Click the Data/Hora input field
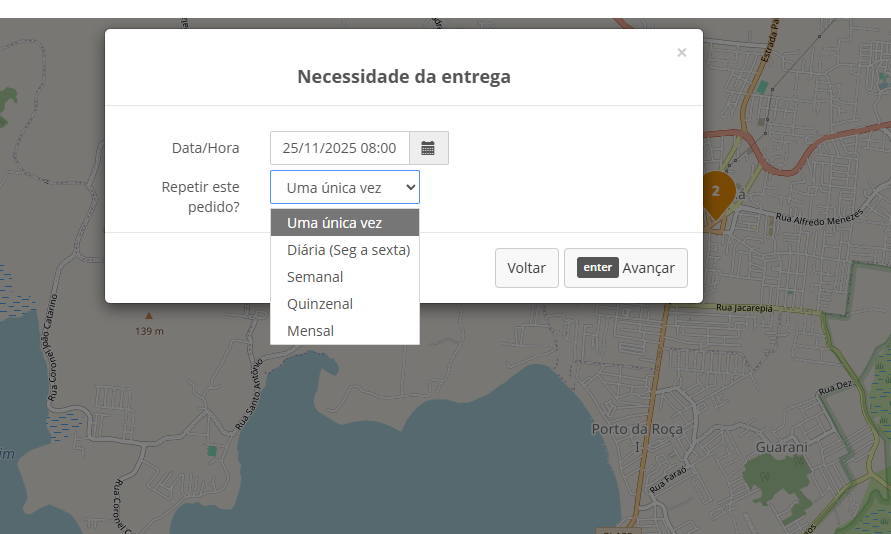The image size is (891, 534). (x=340, y=148)
